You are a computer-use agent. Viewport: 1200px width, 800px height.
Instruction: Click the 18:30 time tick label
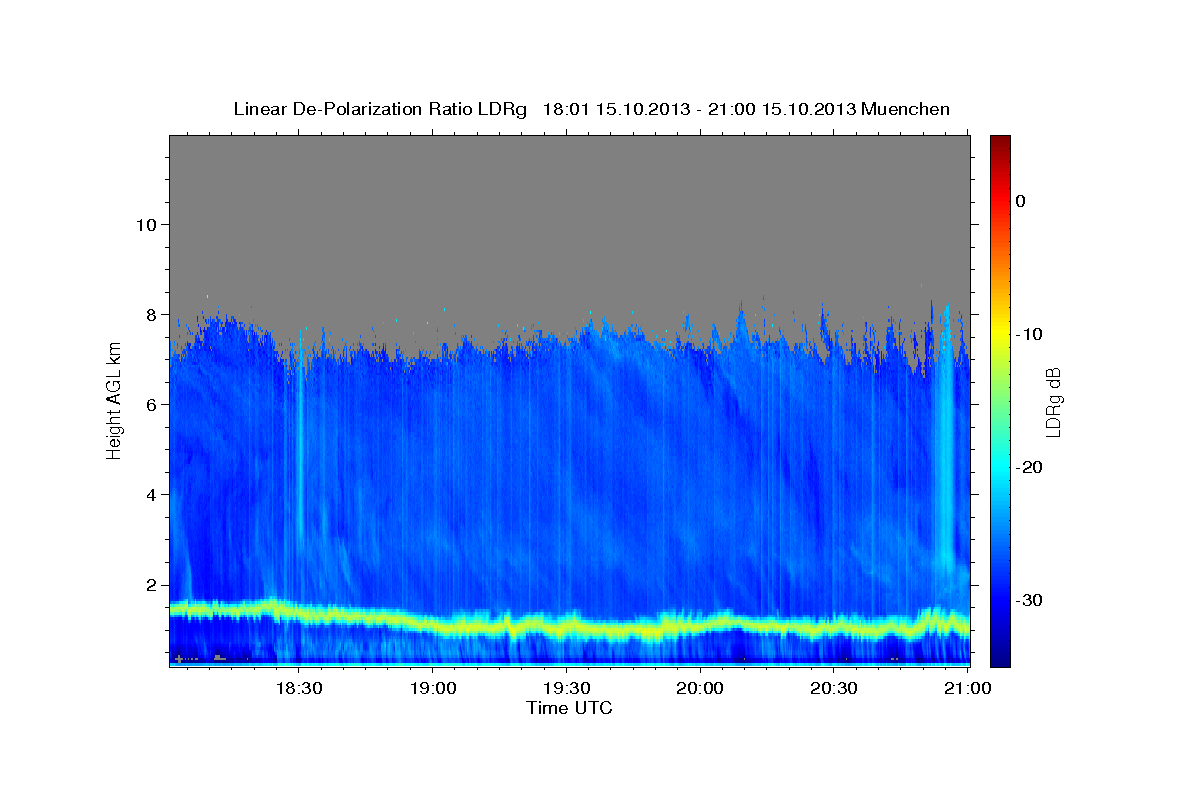(298, 689)
